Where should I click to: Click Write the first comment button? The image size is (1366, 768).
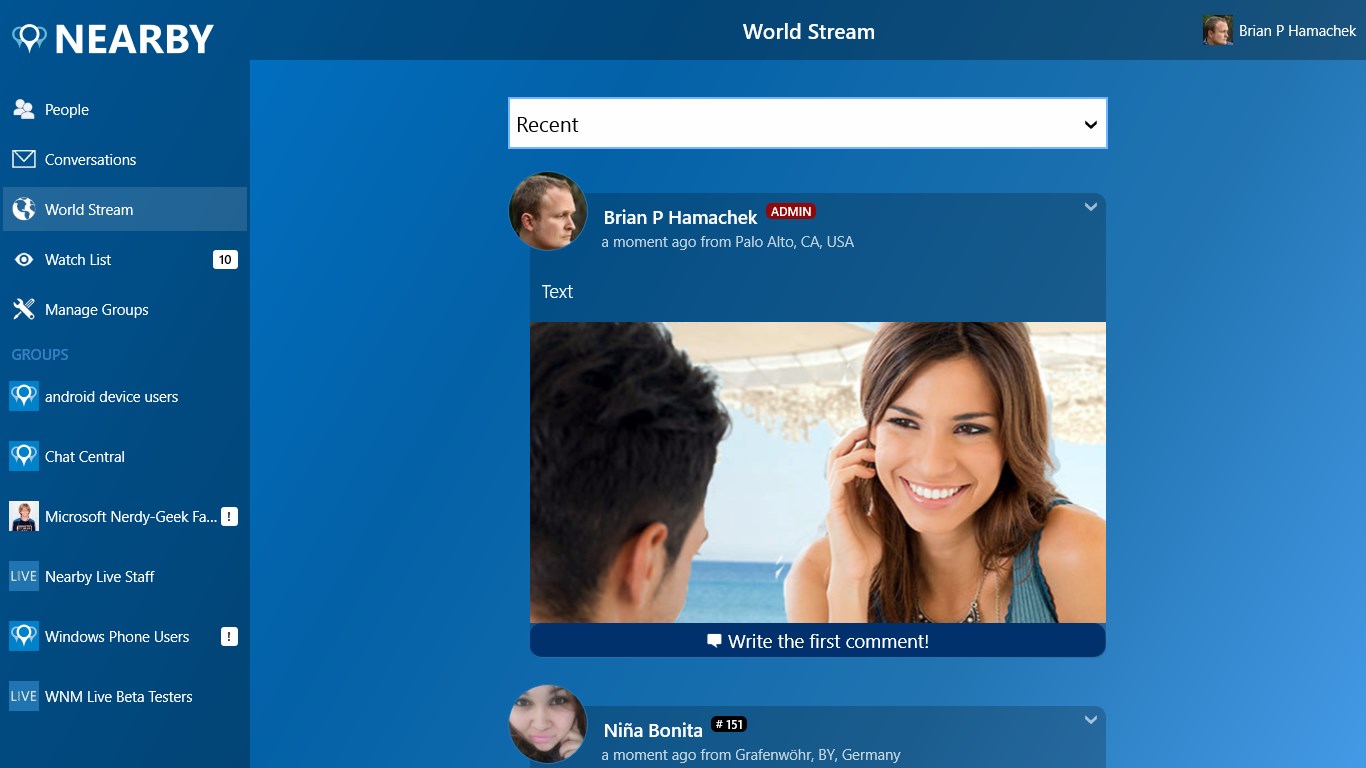(818, 641)
